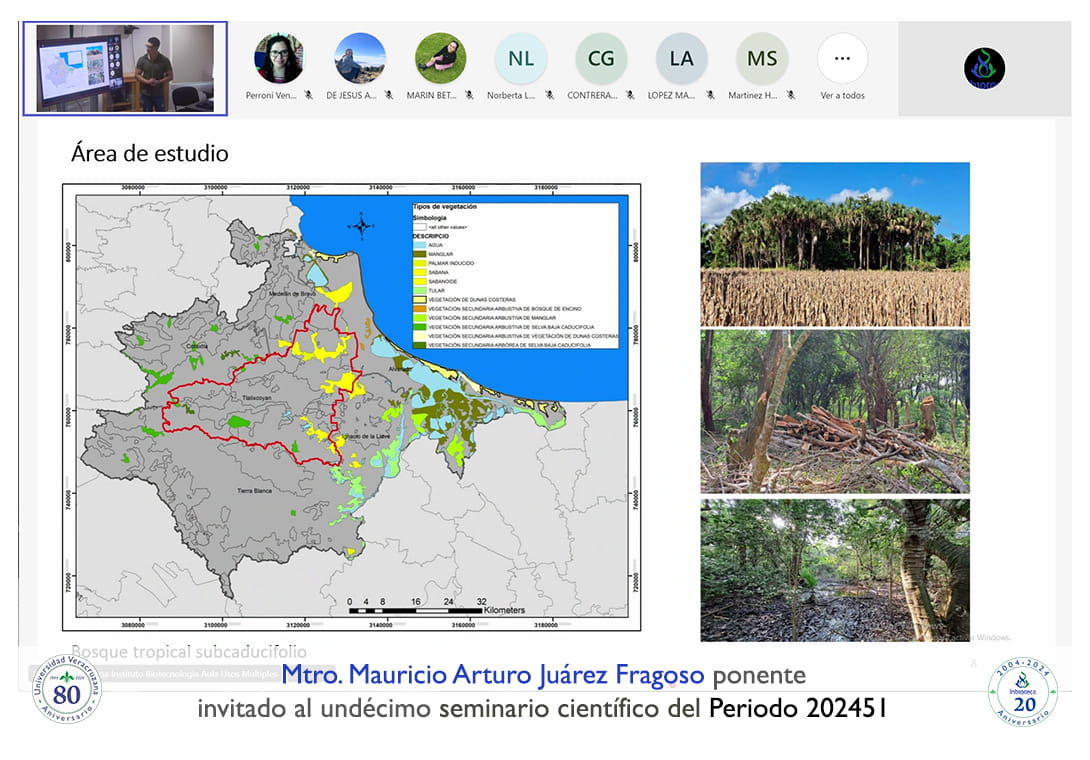Click the palm grove photo on the slide
Image resolution: width=1090 pixels, height=760 pixels.
click(x=835, y=244)
